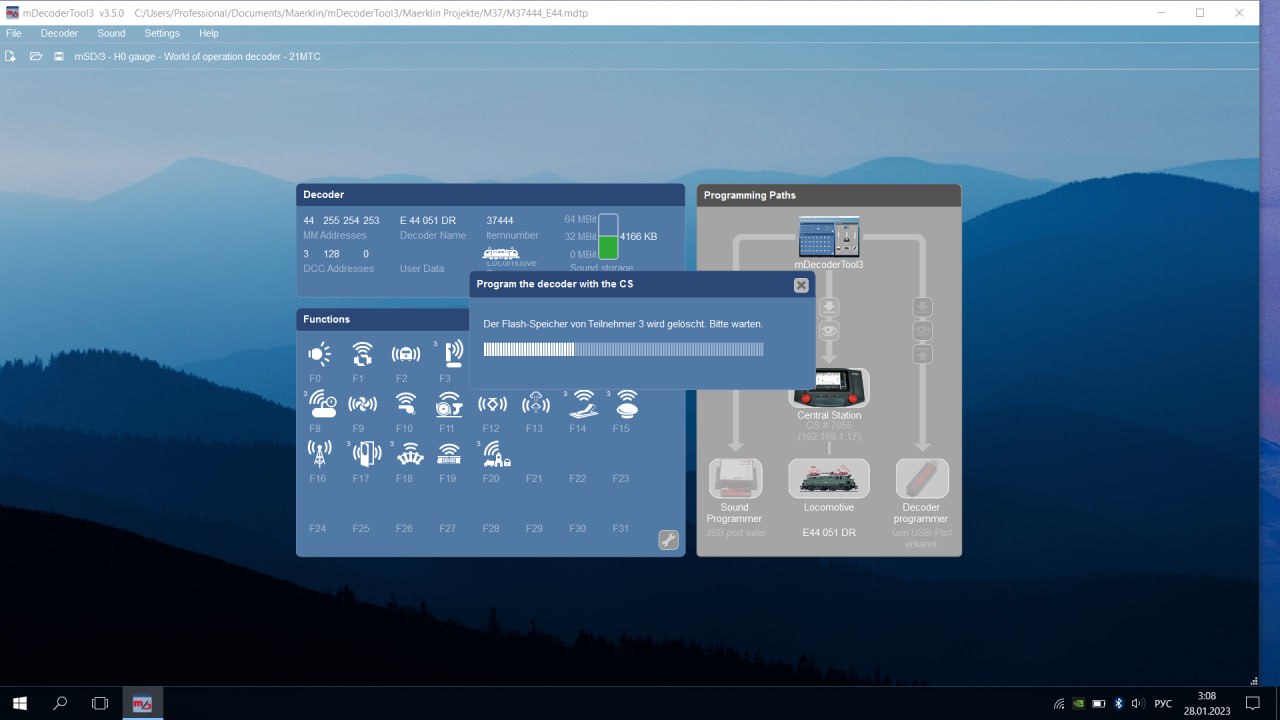
Task: Click the save disk toolbar icon
Action: pyautogui.click(x=59, y=57)
